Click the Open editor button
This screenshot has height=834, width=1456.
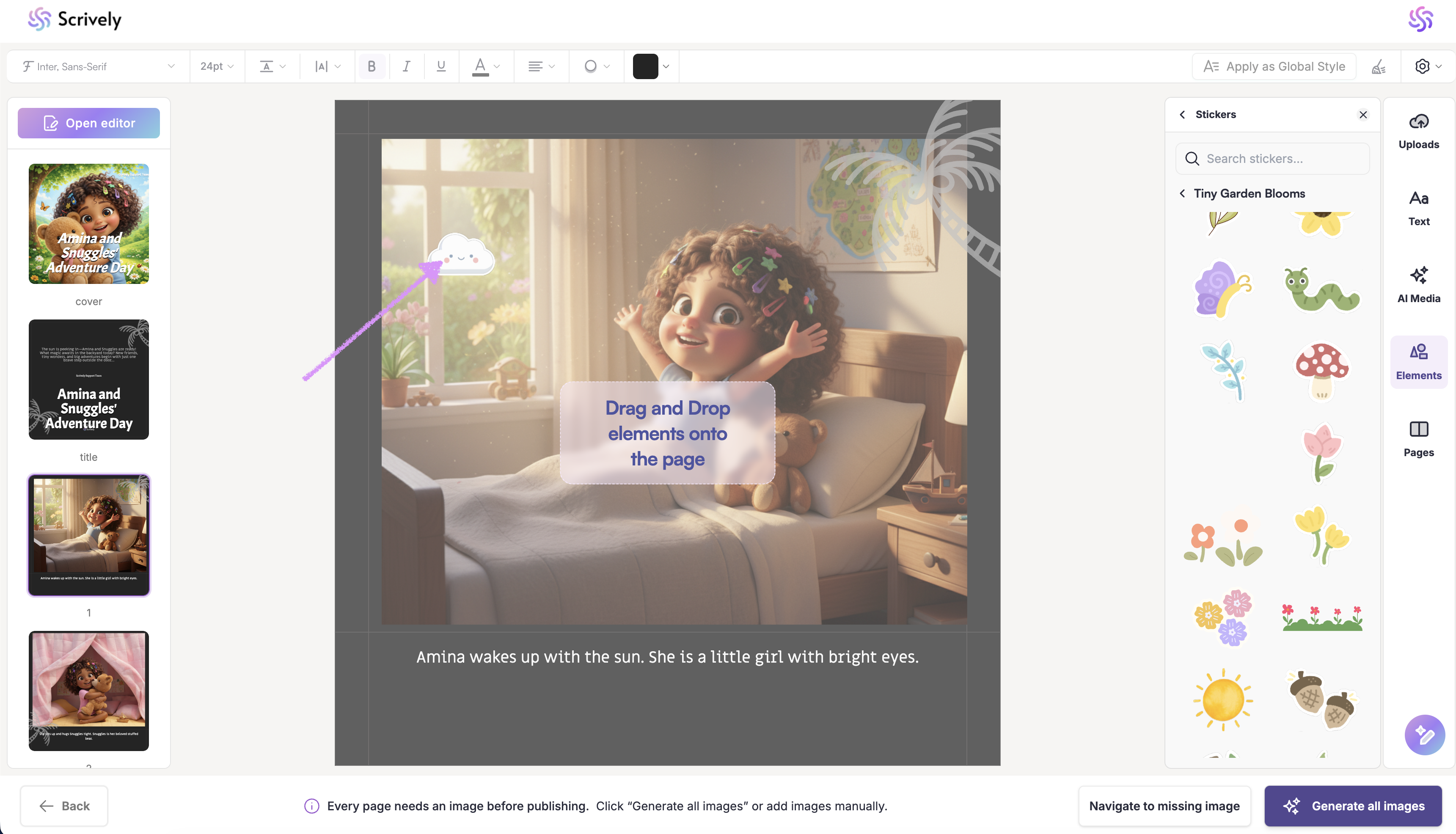coord(89,123)
